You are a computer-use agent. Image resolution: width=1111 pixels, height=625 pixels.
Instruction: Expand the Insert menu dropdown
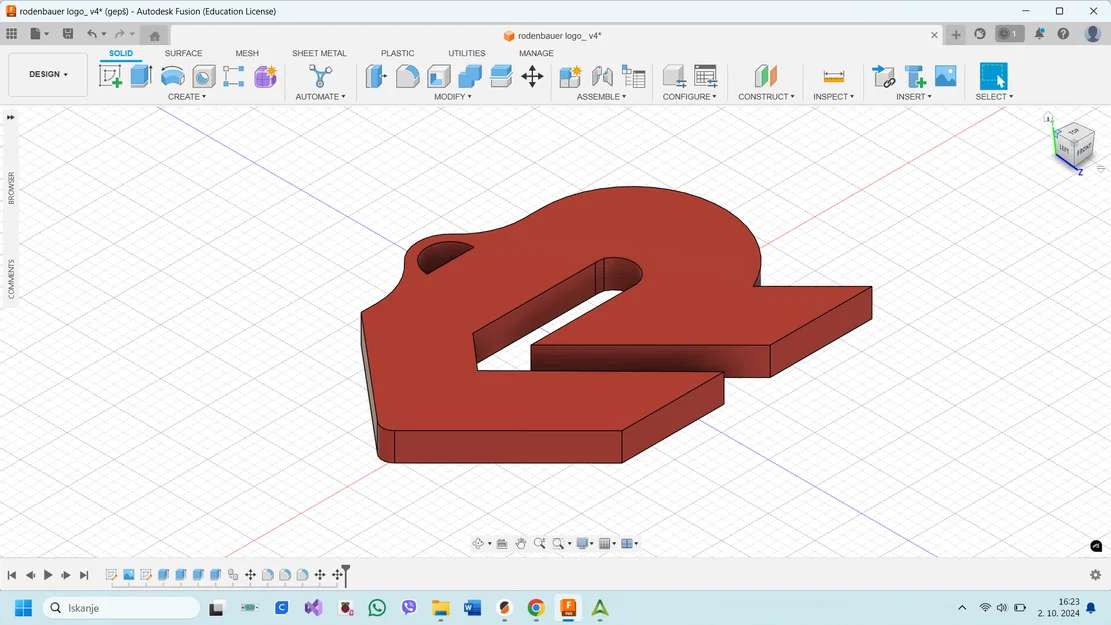pos(914,96)
